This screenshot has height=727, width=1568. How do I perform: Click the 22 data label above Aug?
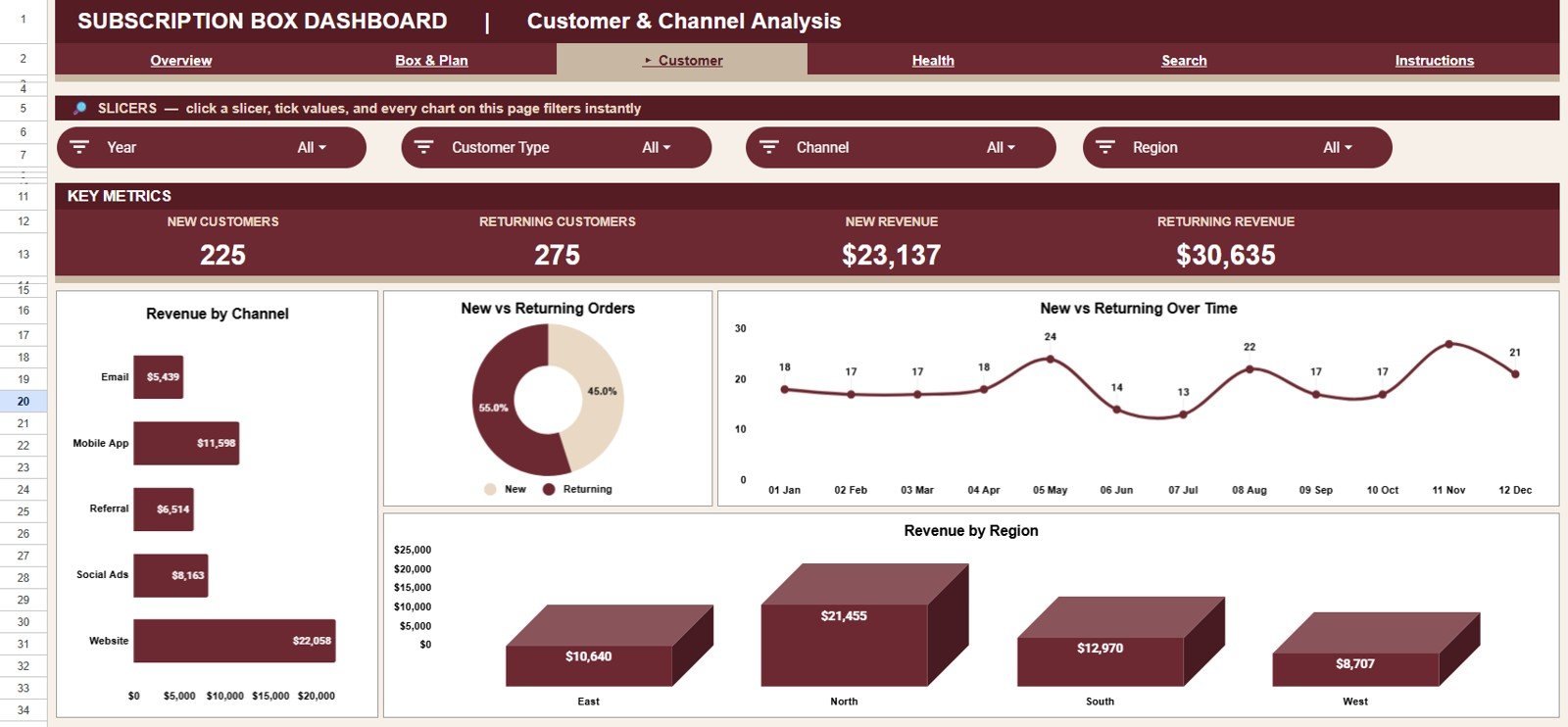point(1249,347)
